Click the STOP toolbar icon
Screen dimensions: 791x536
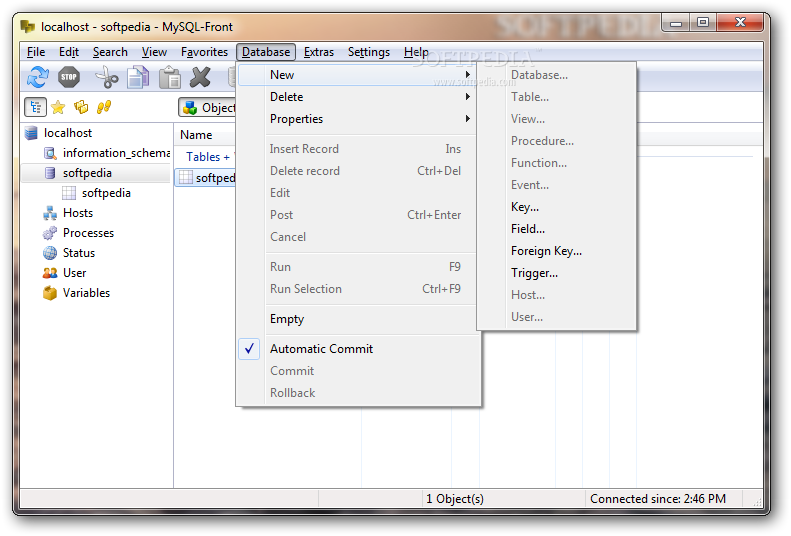pos(69,77)
